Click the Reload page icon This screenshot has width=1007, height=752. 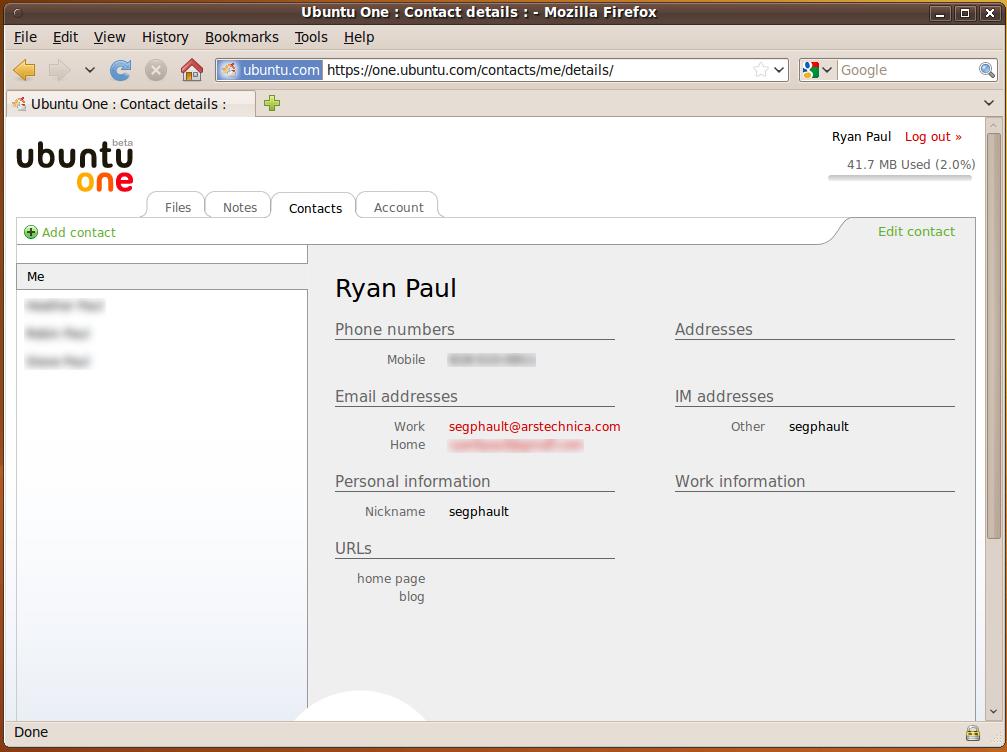click(x=121, y=70)
